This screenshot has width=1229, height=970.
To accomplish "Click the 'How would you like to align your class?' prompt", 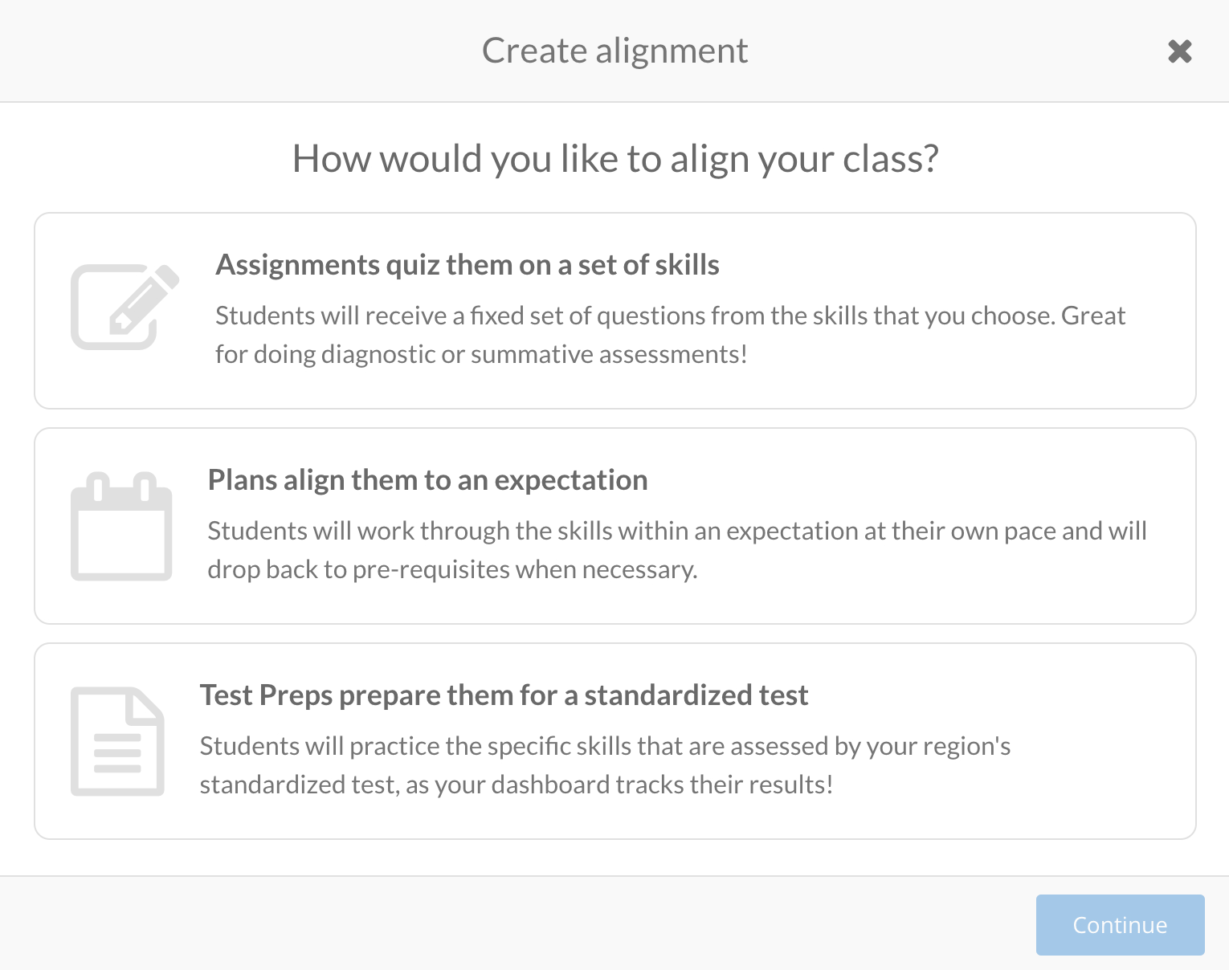I will tap(614, 158).
